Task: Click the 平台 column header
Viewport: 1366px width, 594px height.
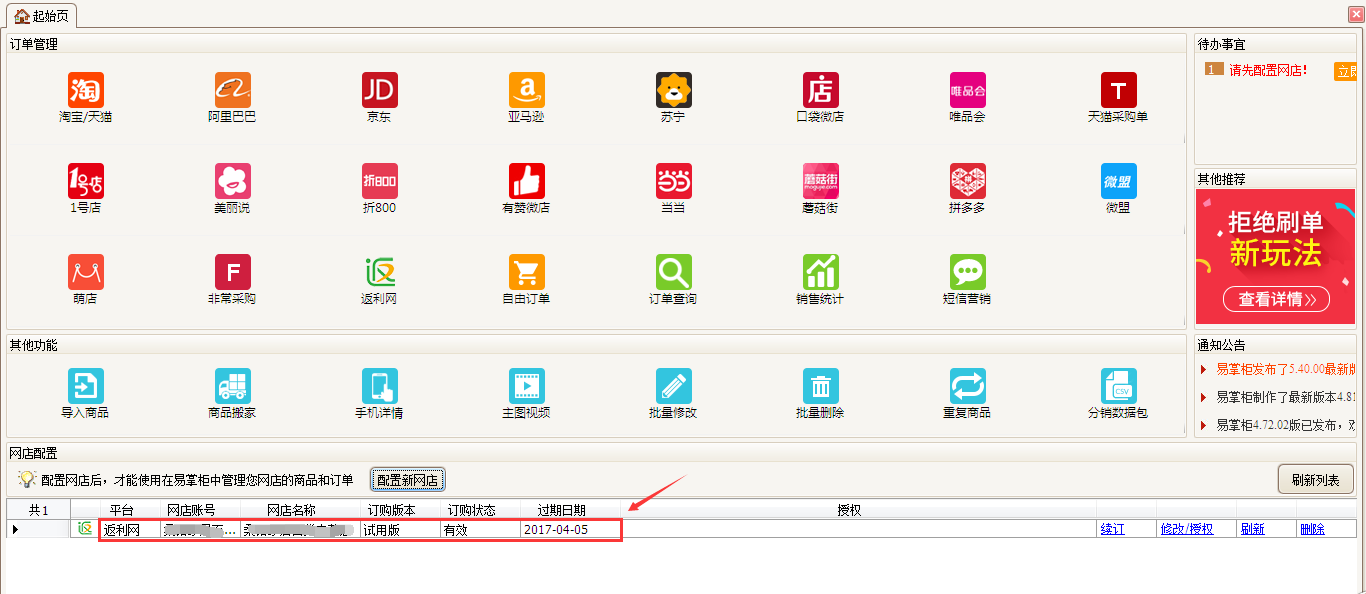Action: pyautogui.click(x=122, y=510)
